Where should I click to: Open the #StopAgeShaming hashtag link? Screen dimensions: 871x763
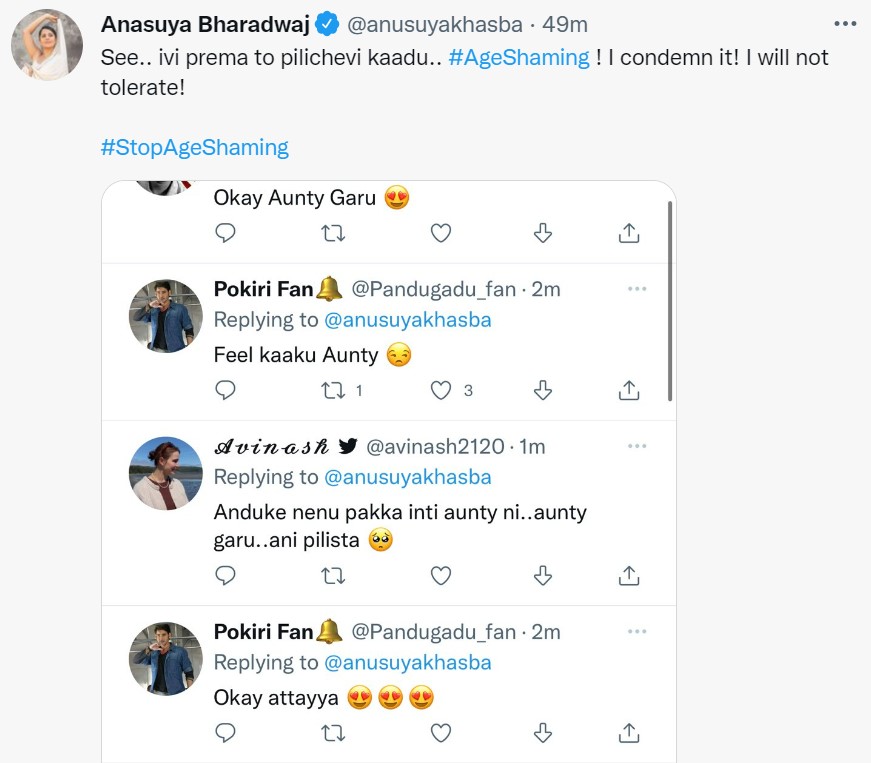coord(195,148)
